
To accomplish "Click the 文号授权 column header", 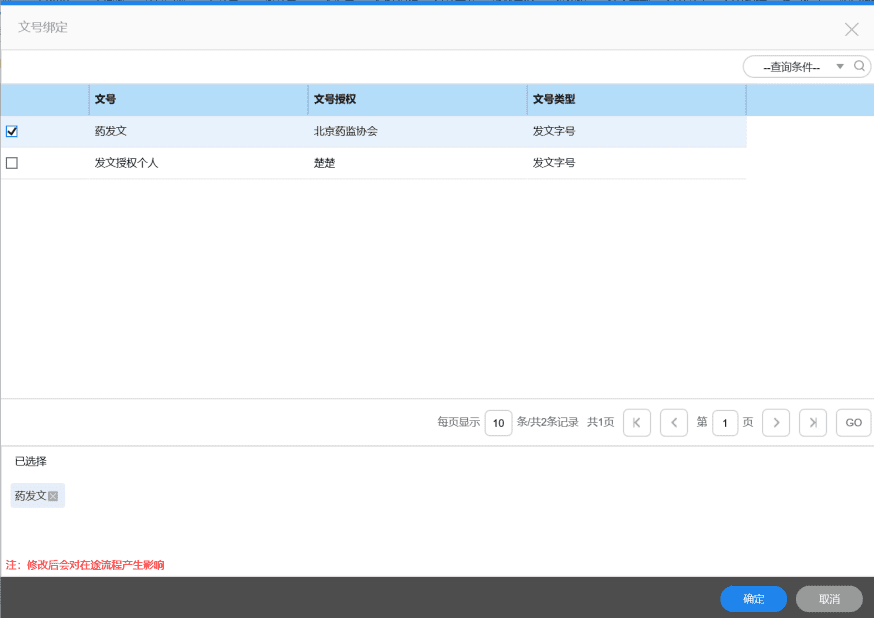I will click(417, 100).
